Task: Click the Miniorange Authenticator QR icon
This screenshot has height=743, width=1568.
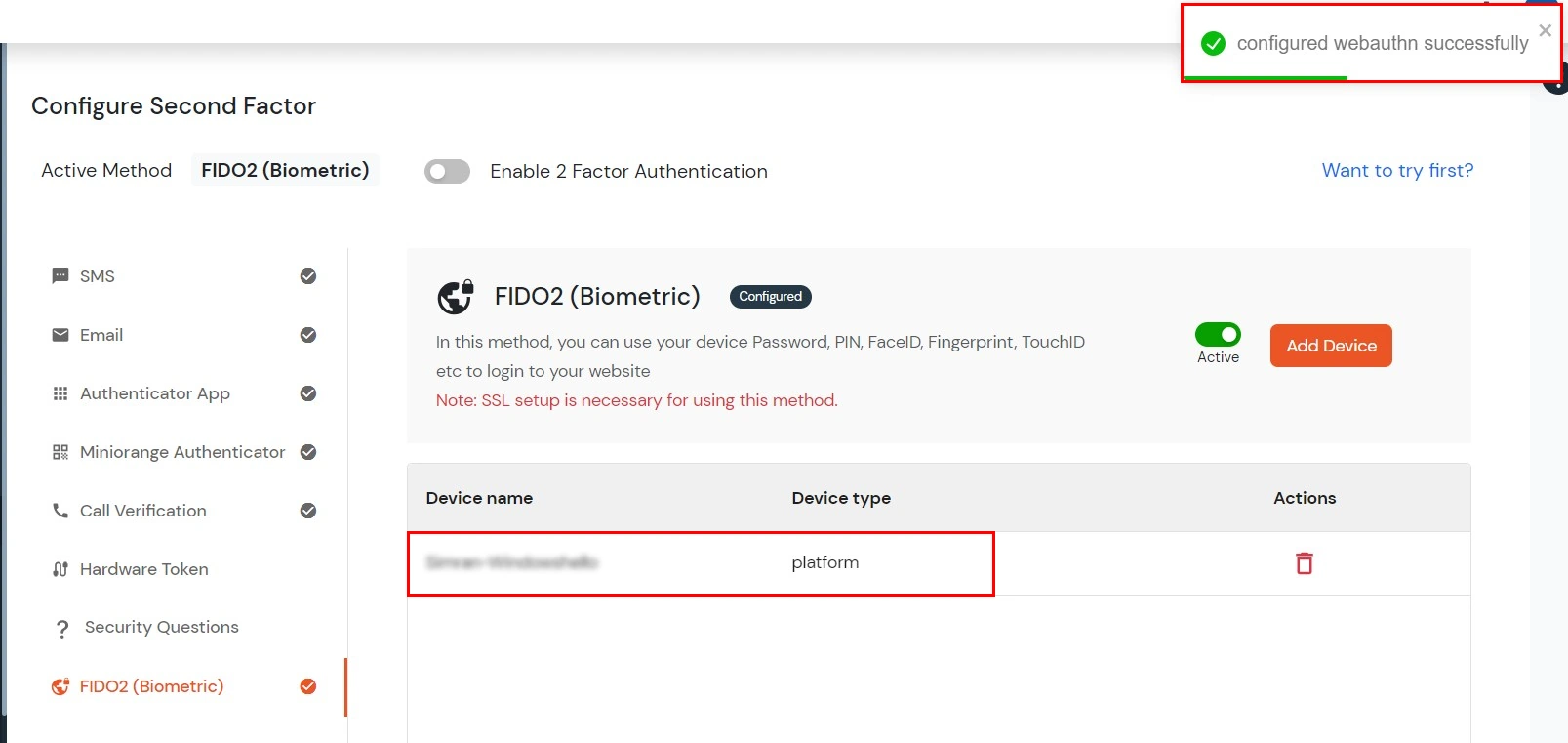Action: pos(60,452)
